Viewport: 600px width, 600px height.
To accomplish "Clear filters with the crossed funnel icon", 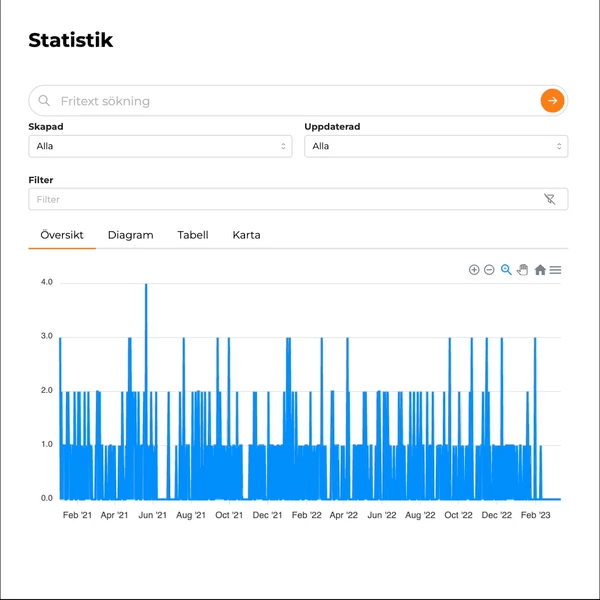I will click(x=549, y=199).
